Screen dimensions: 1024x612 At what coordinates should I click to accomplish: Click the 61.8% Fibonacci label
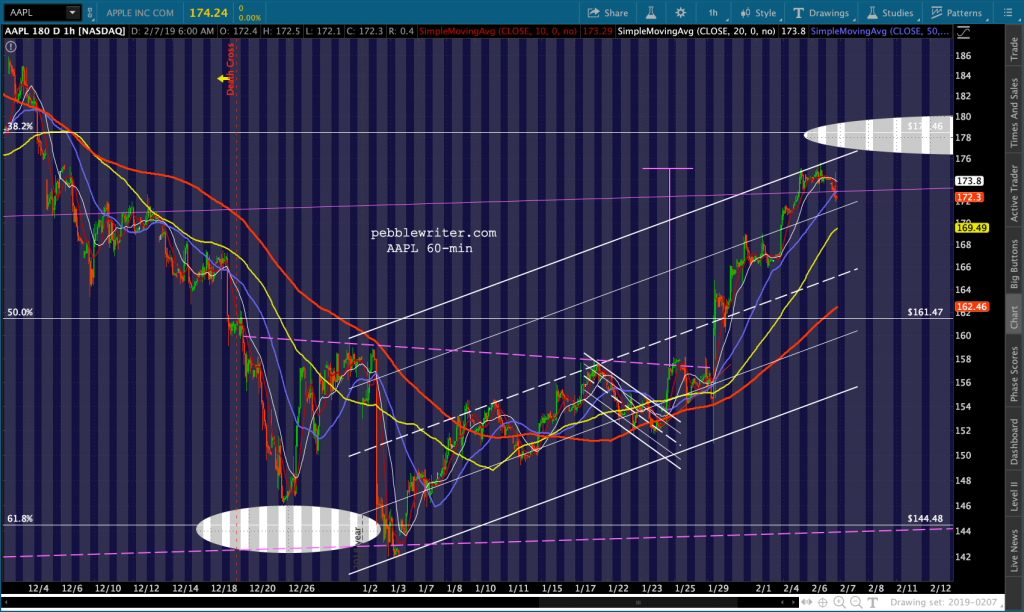20,519
